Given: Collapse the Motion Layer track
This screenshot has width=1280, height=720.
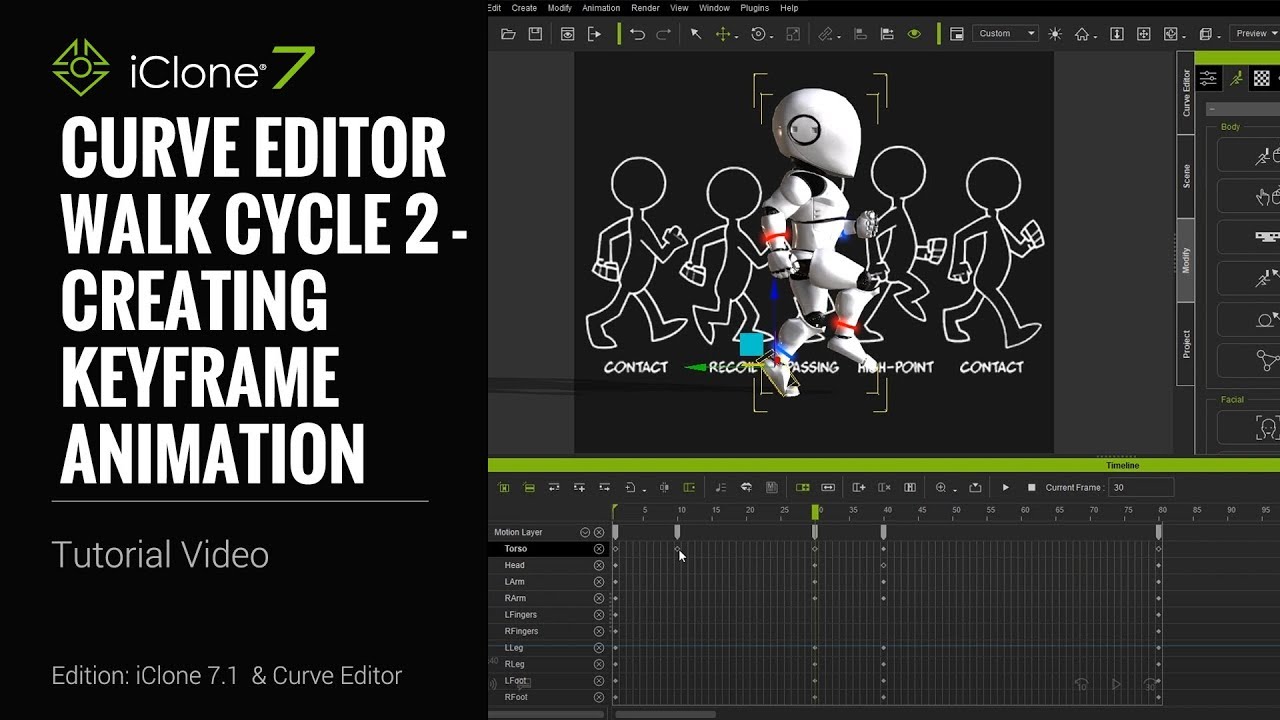Looking at the screenshot, I should point(585,533).
